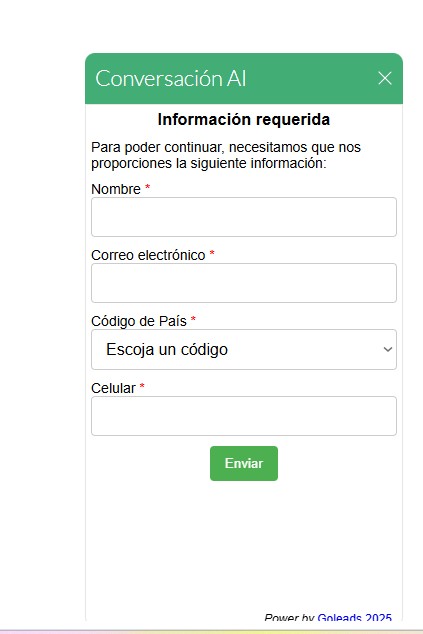423x634 pixels.
Task: Select the Celular input box
Action: [x=244, y=416]
